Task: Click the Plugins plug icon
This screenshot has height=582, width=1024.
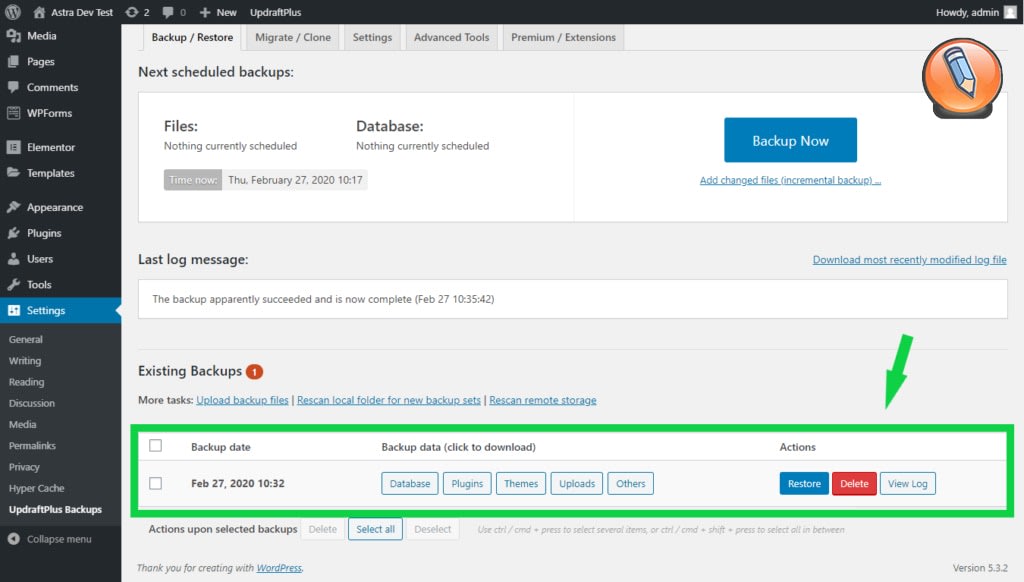Action: tap(13, 233)
